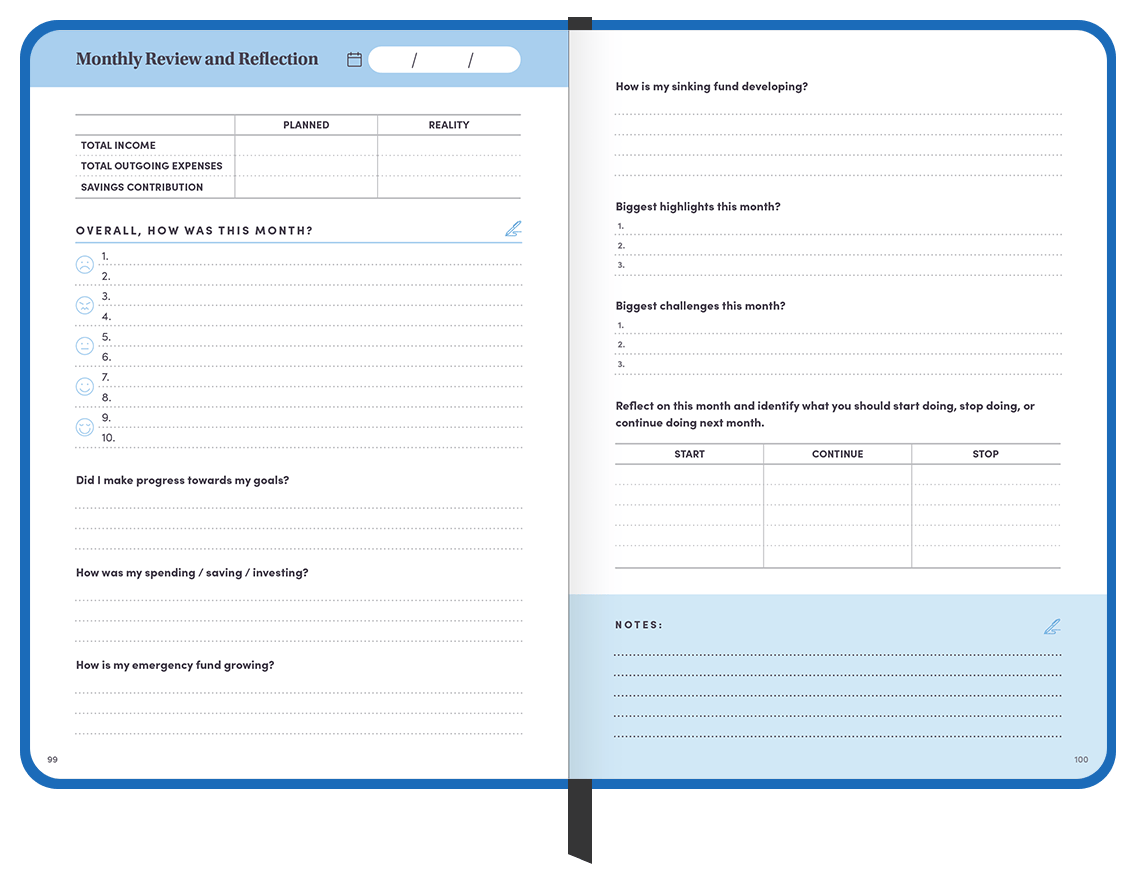Click rating line number 10
Image resolution: width=1134 pixels, height=875 pixels.
(310, 438)
